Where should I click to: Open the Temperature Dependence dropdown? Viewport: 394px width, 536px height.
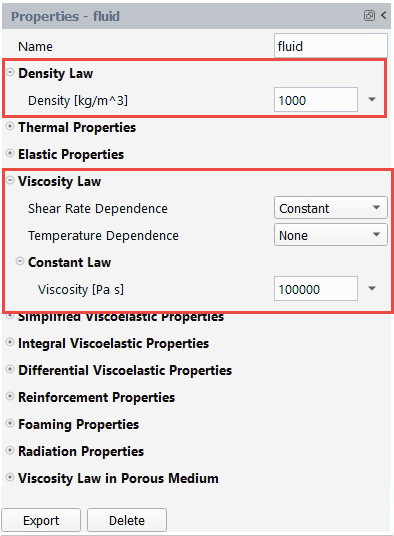point(331,235)
